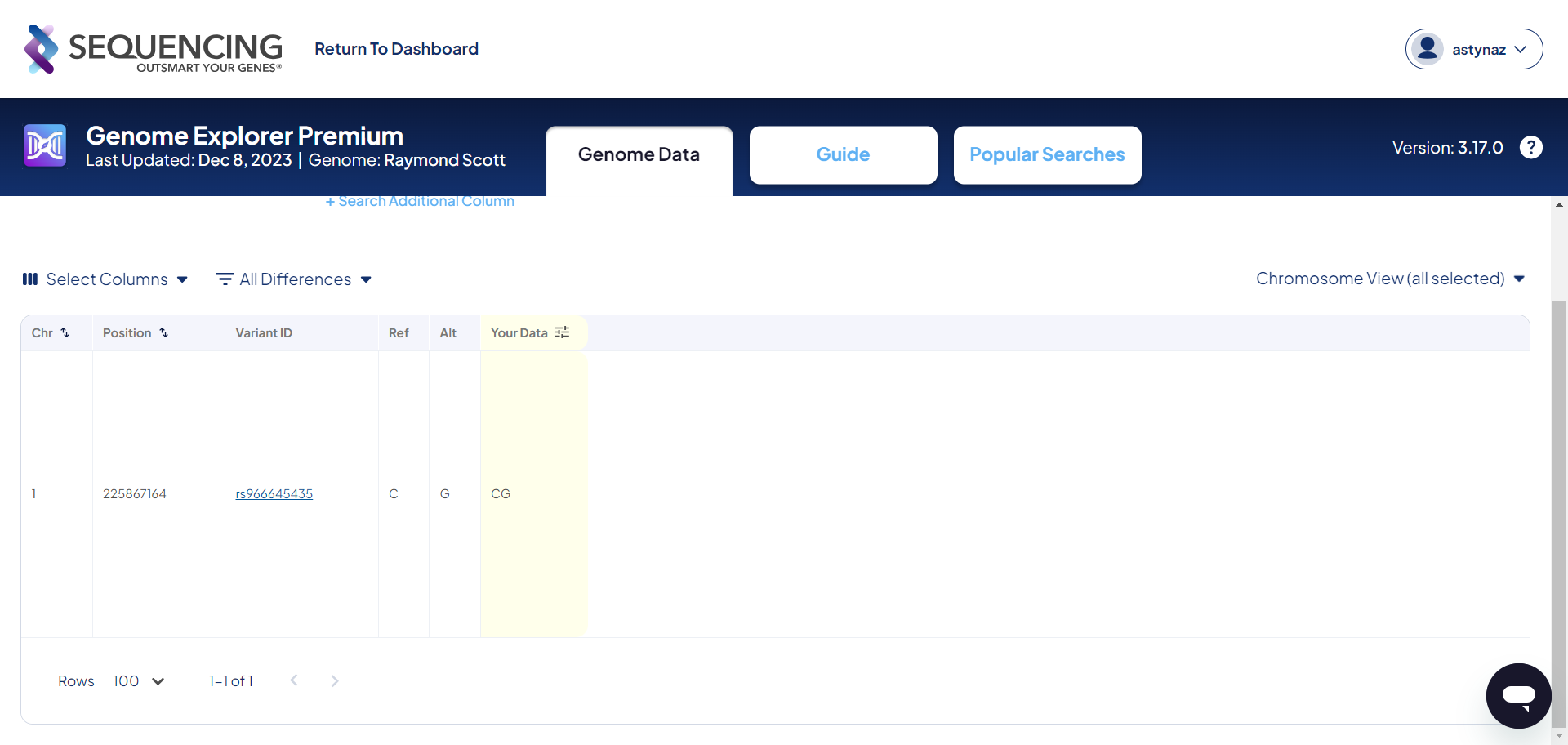The height and width of the screenshot is (745, 1568).
Task: Open the chat support bubble
Action: click(1518, 695)
